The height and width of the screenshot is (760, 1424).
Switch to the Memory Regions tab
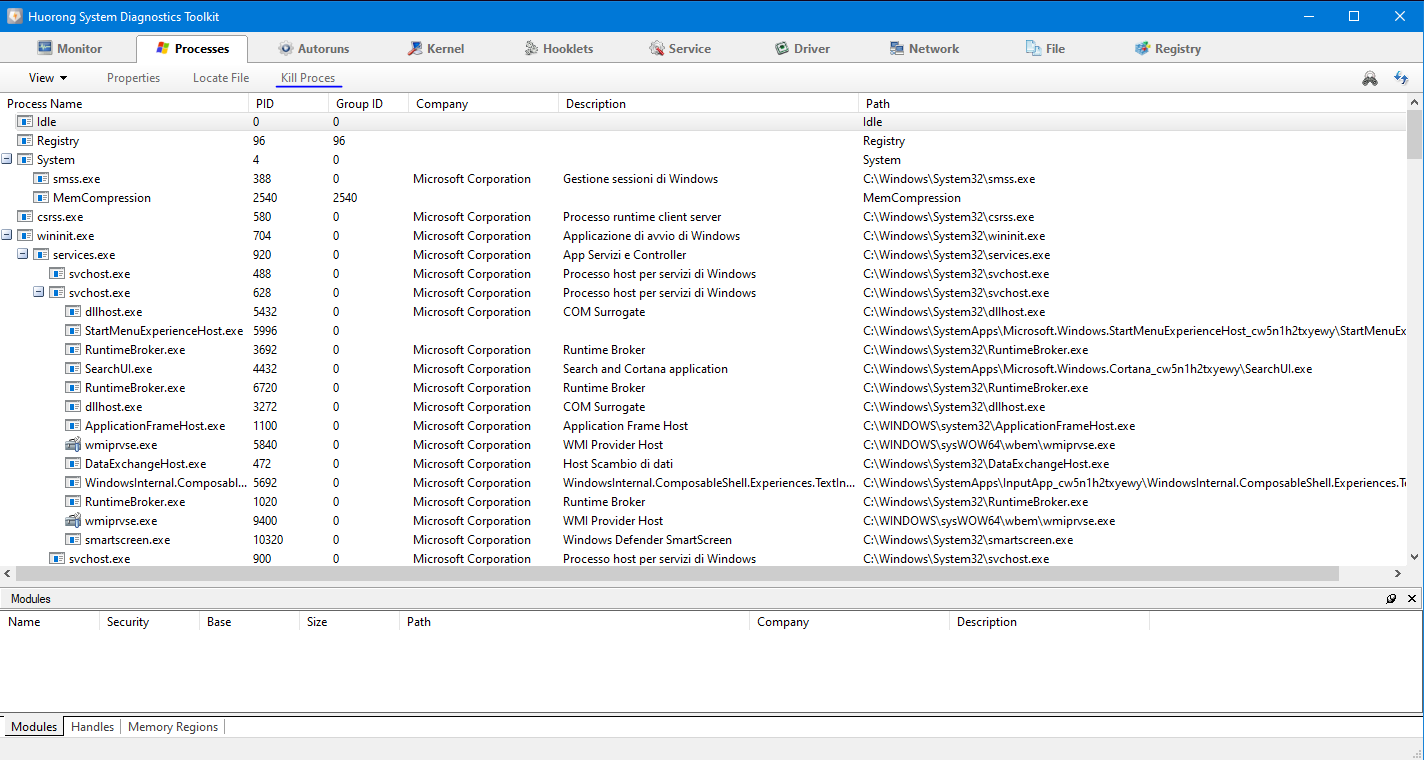click(172, 727)
